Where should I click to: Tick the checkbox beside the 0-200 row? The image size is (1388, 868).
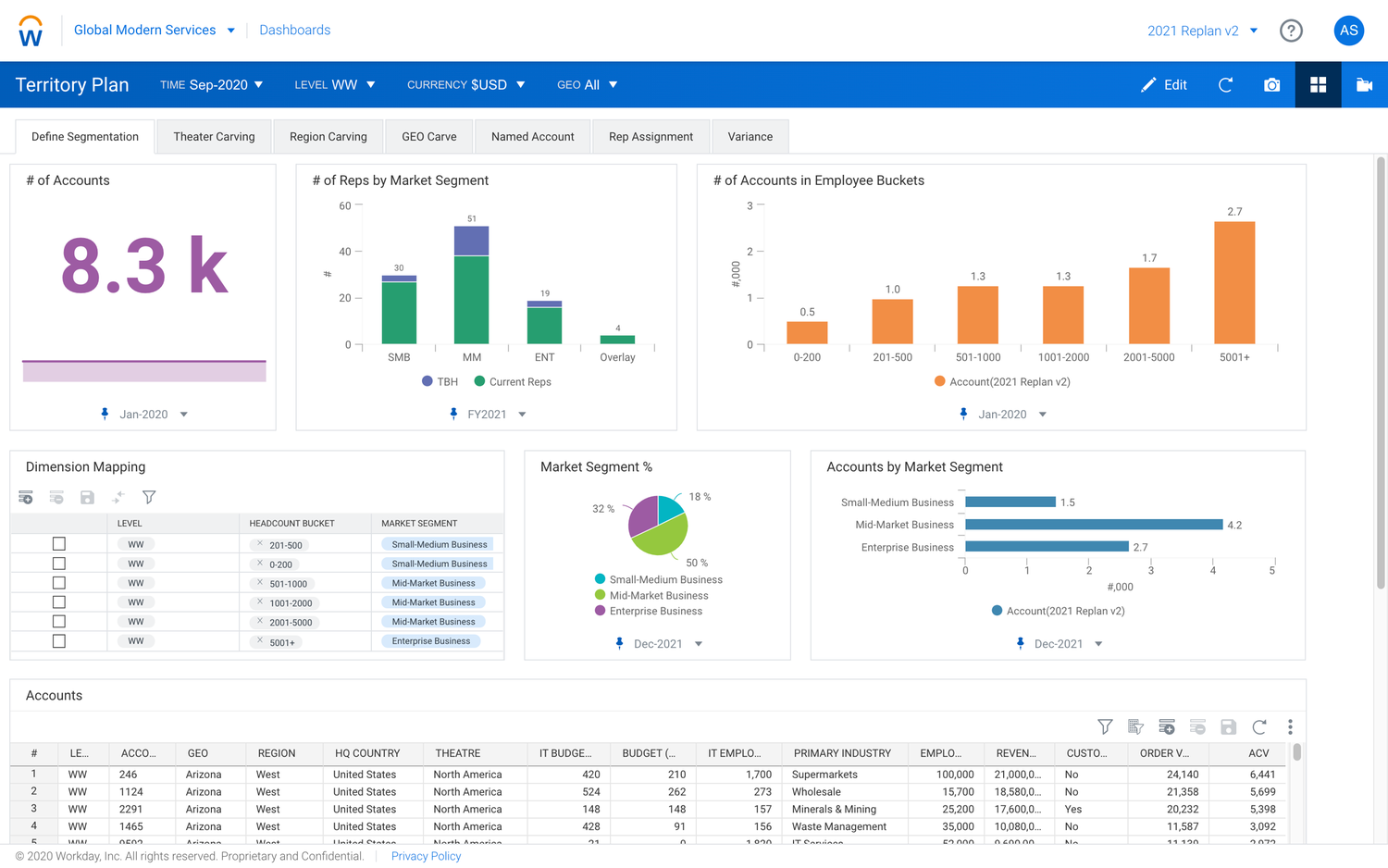(59, 563)
